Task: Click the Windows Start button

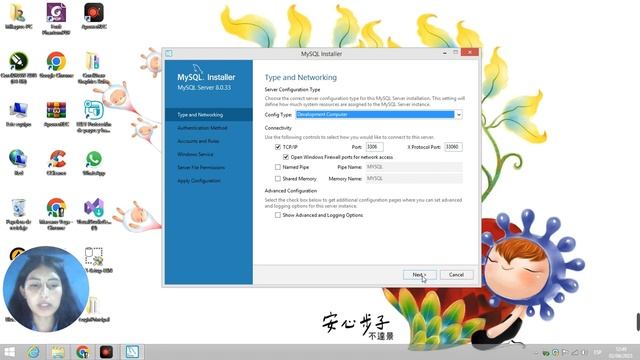Action: tap(9, 352)
